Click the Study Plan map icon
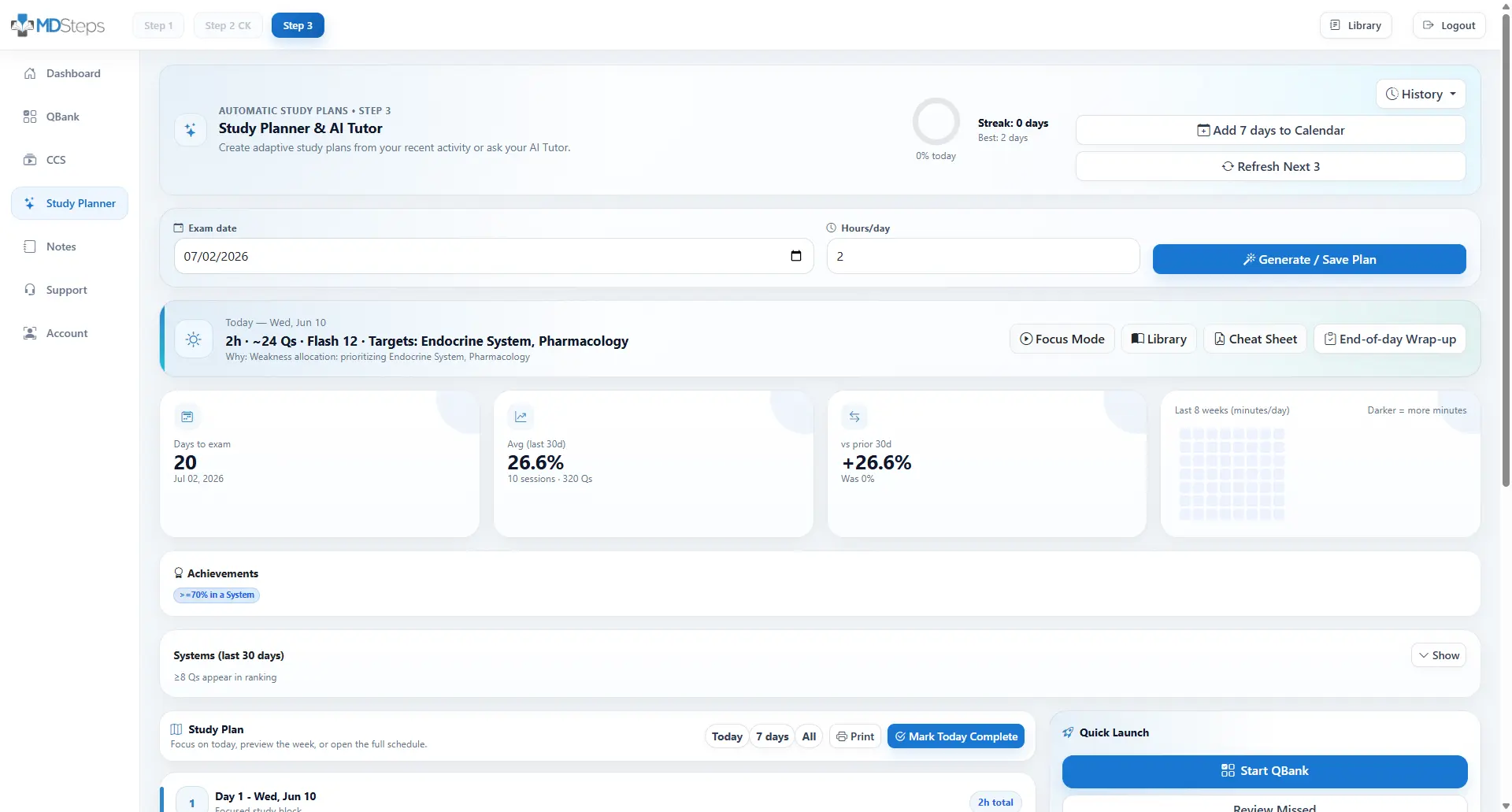This screenshot has width=1512, height=812. [176, 729]
